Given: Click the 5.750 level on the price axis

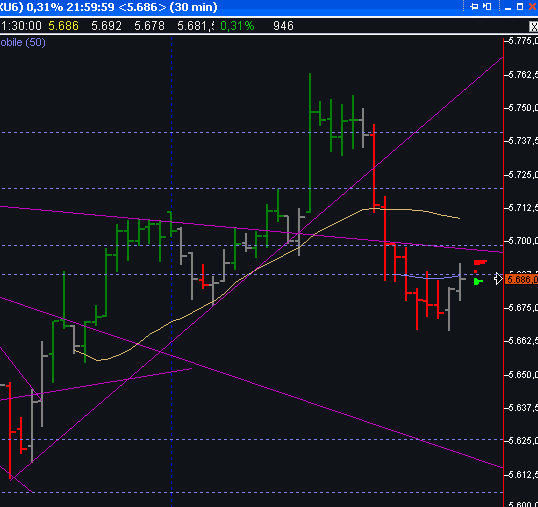Looking at the screenshot, I should 522,108.
